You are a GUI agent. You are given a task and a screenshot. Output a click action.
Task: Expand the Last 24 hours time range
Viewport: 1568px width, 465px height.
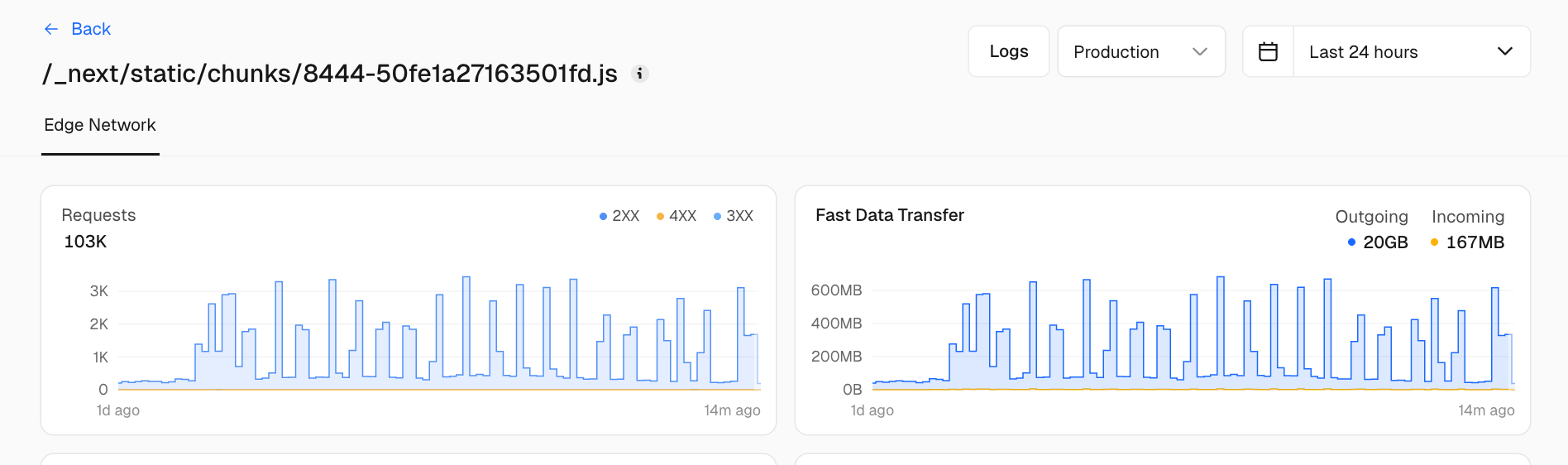(x=1363, y=52)
